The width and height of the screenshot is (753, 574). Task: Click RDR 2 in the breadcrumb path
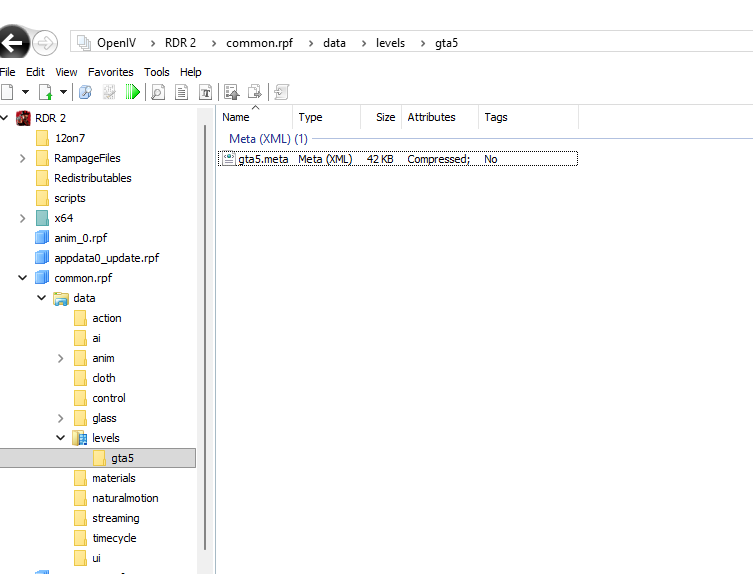coord(181,43)
